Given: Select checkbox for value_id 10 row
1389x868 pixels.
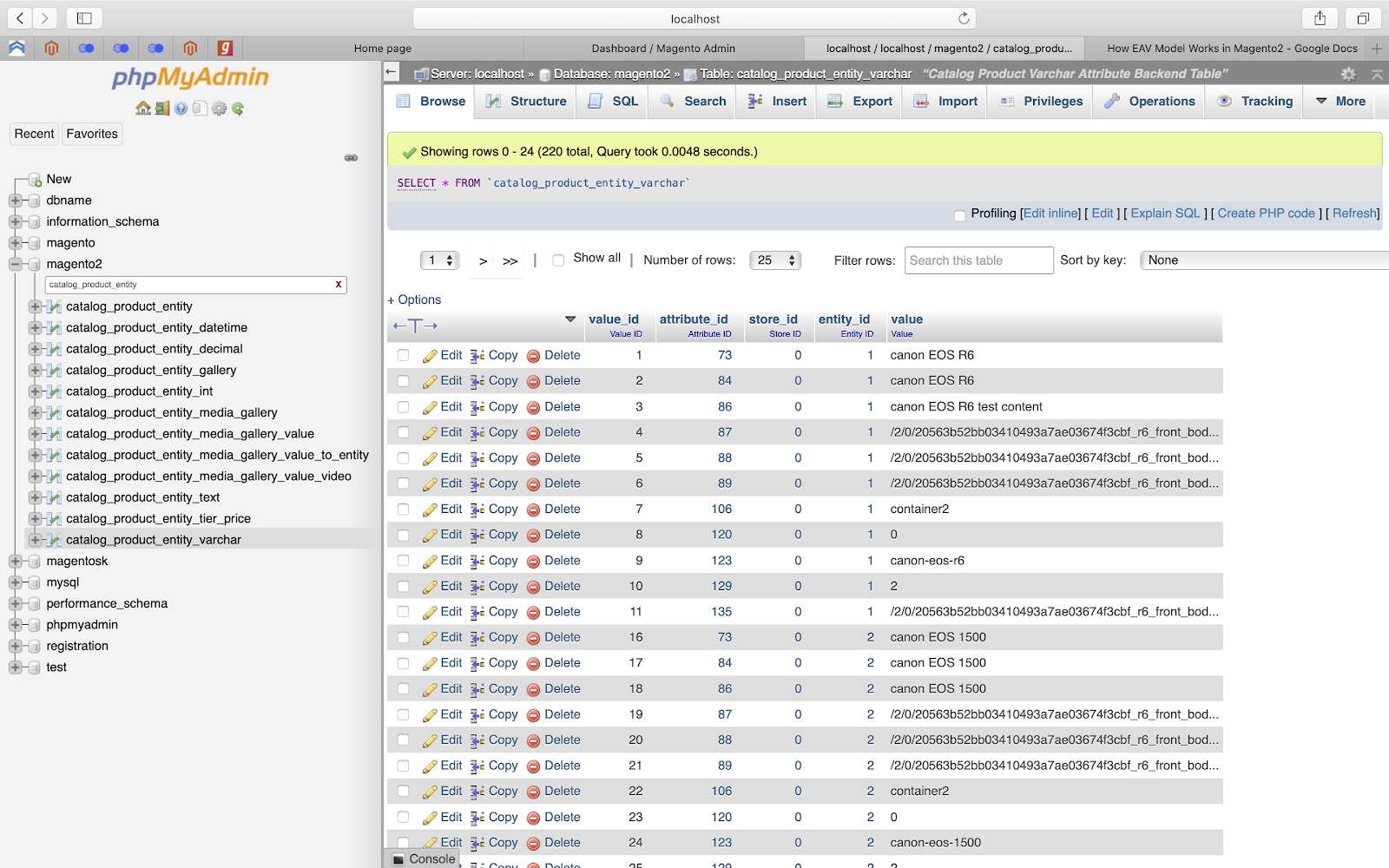Looking at the screenshot, I should pyautogui.click(x=403, y=586).
